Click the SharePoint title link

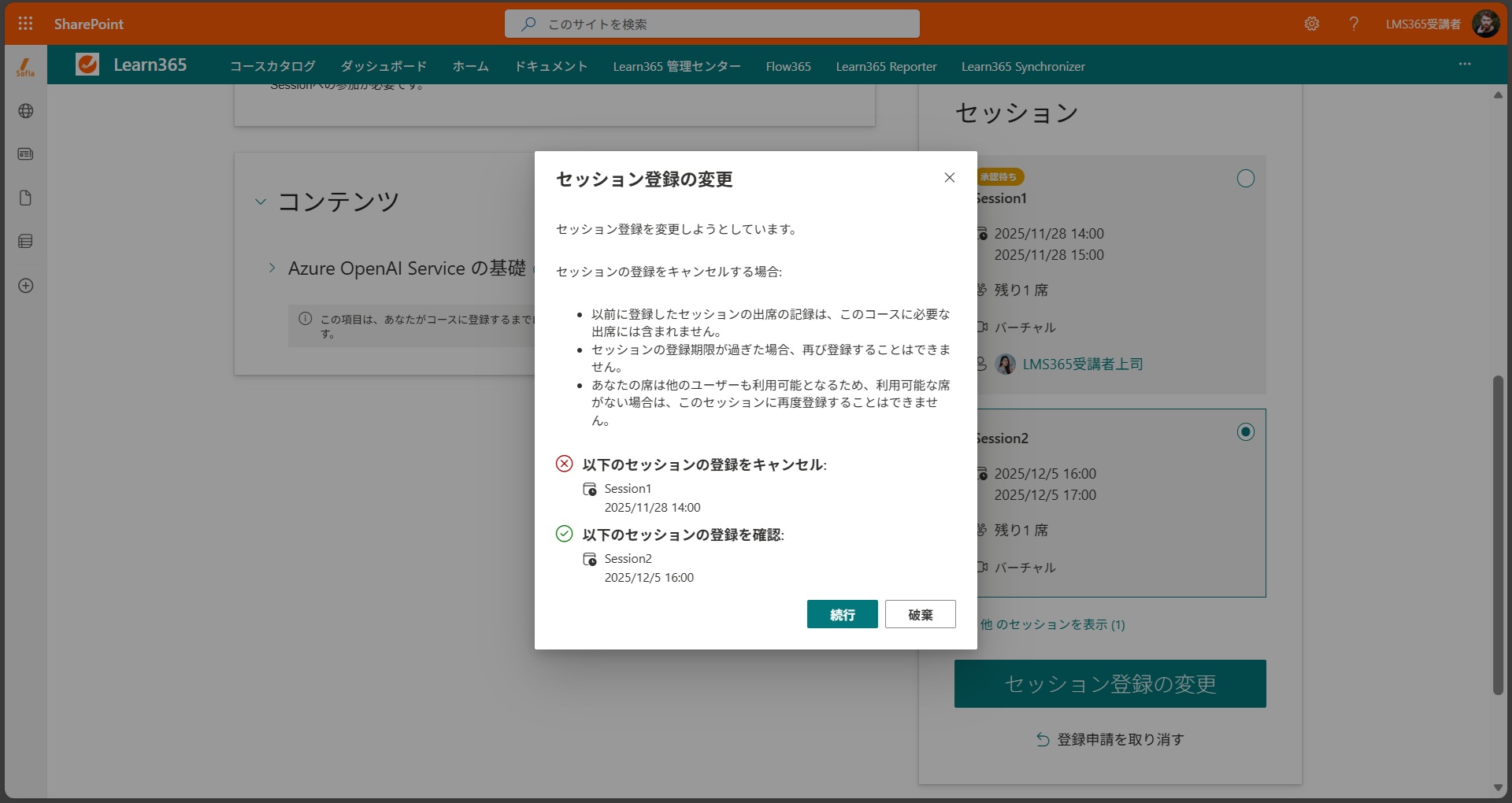pyautogui.click(x=89, y=24)
